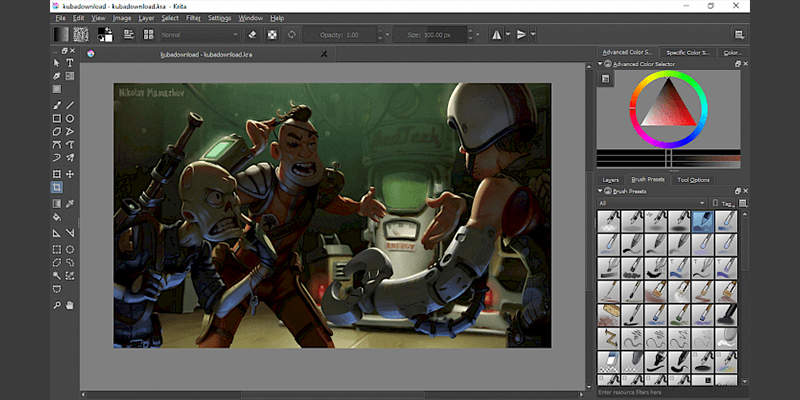Screen dimensions: 800x400
Task: Select the Color Picker eyedropper tool
Action: pyautogui.click(x=70, y=204)
